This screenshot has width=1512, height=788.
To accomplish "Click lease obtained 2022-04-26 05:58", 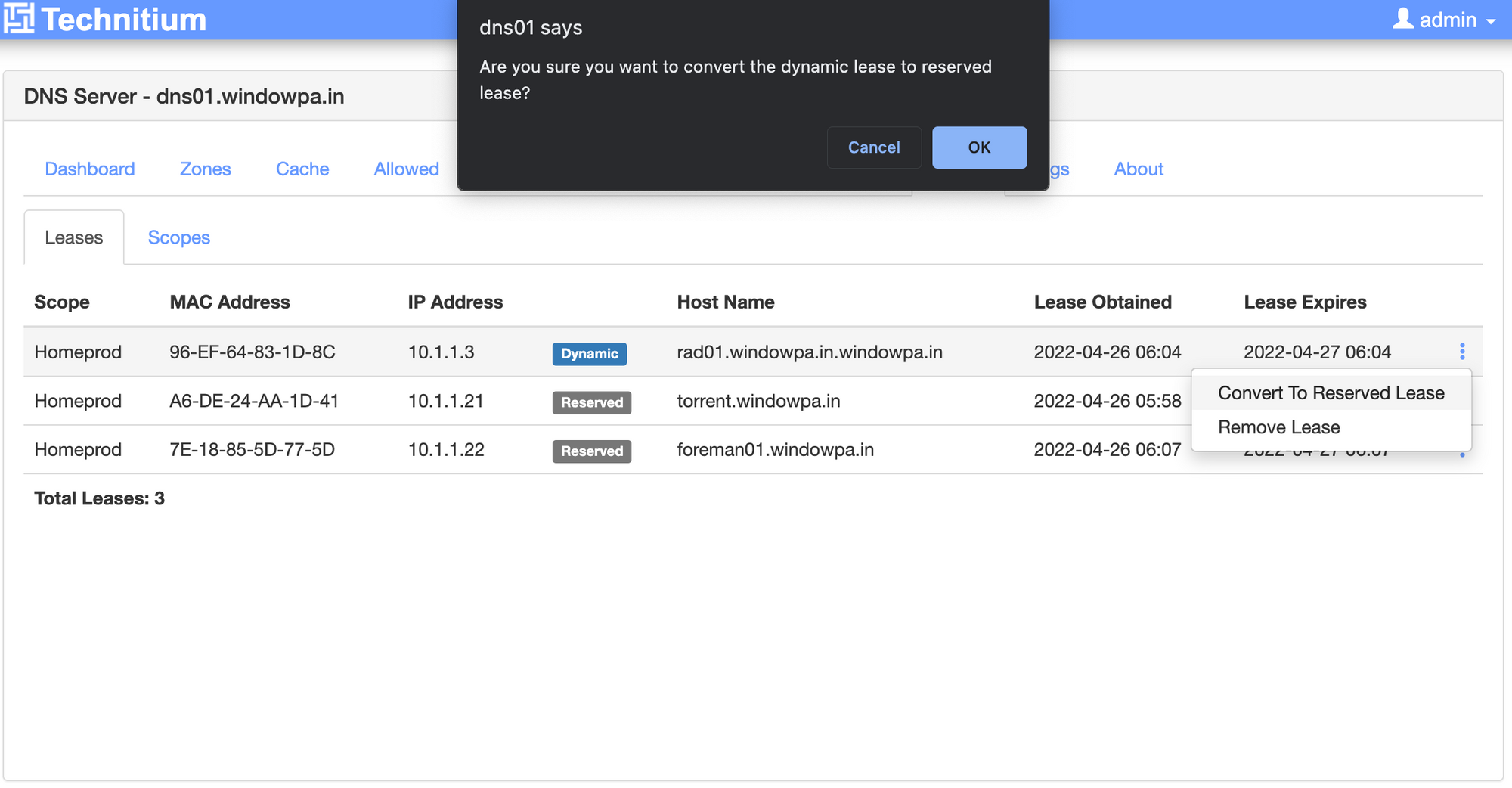I will pyautogui.click(x=1108, y=401).
